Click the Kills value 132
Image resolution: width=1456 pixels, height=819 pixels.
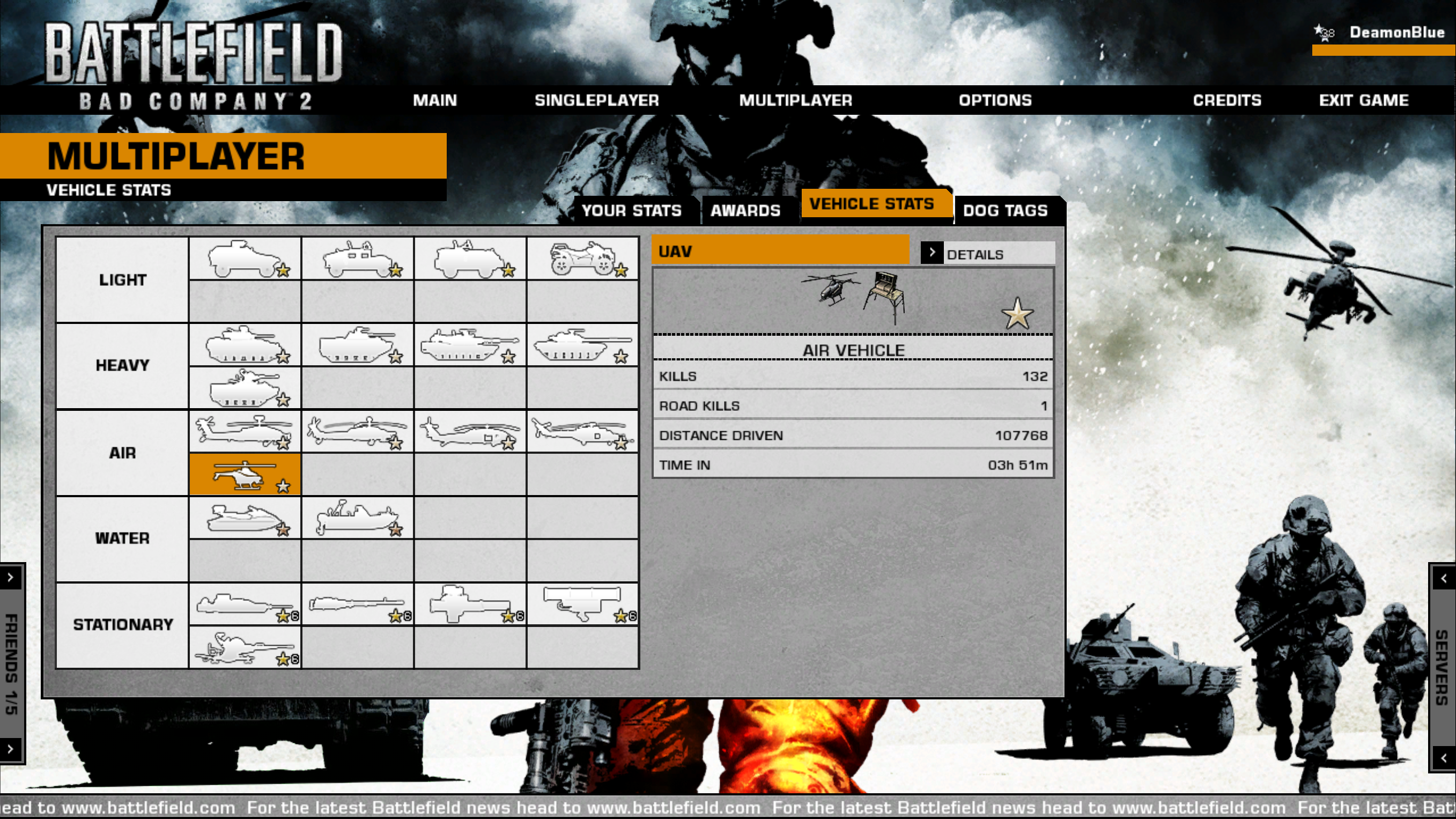pyautogui.click(x=1035, y=377)
